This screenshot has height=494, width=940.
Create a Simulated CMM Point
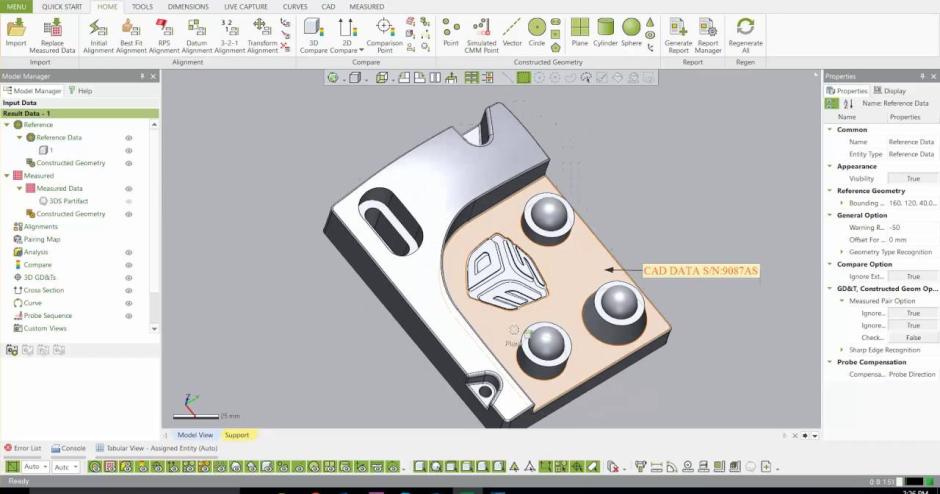point(481,35)
